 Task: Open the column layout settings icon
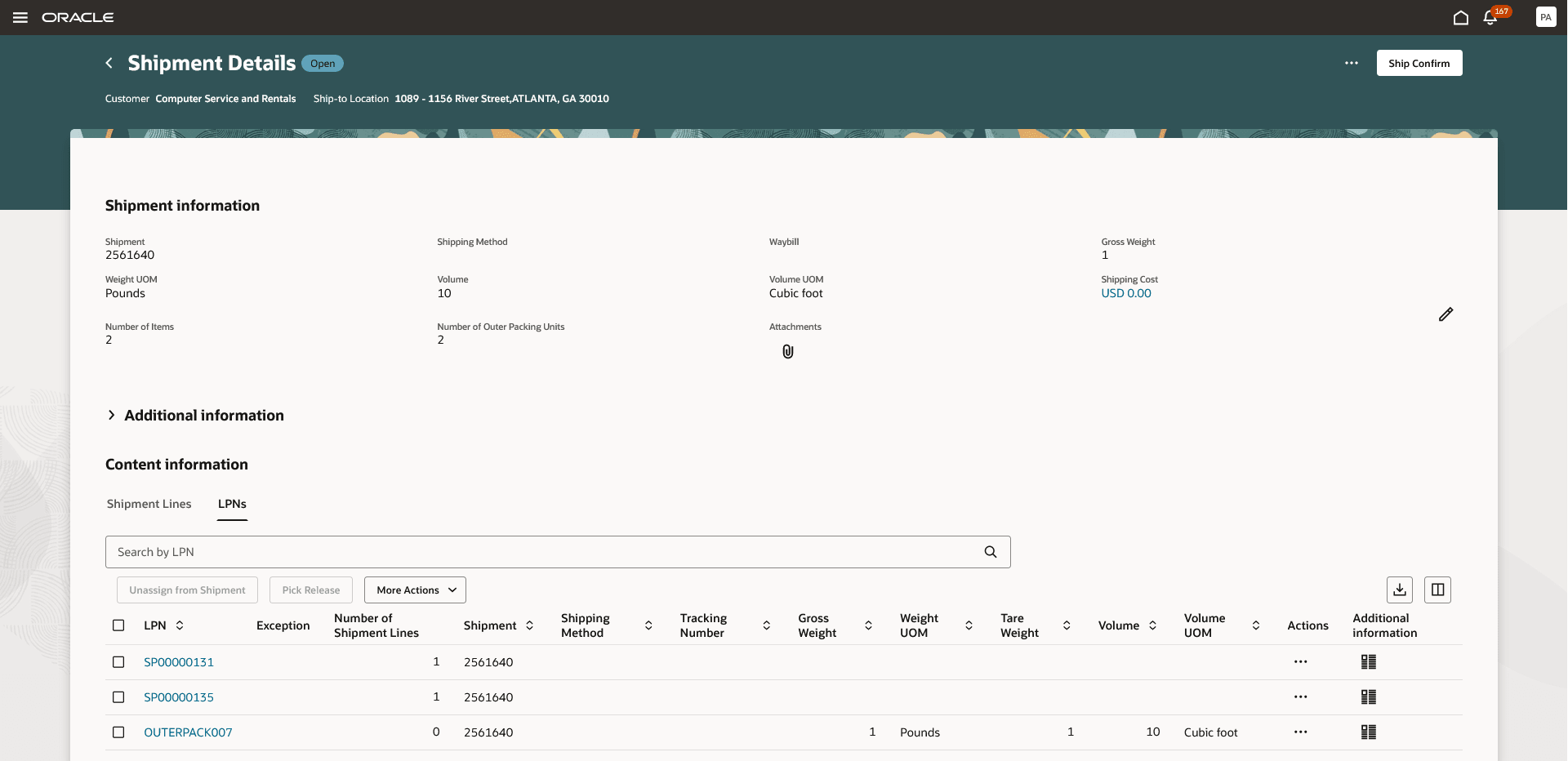tap(1438, 590)
